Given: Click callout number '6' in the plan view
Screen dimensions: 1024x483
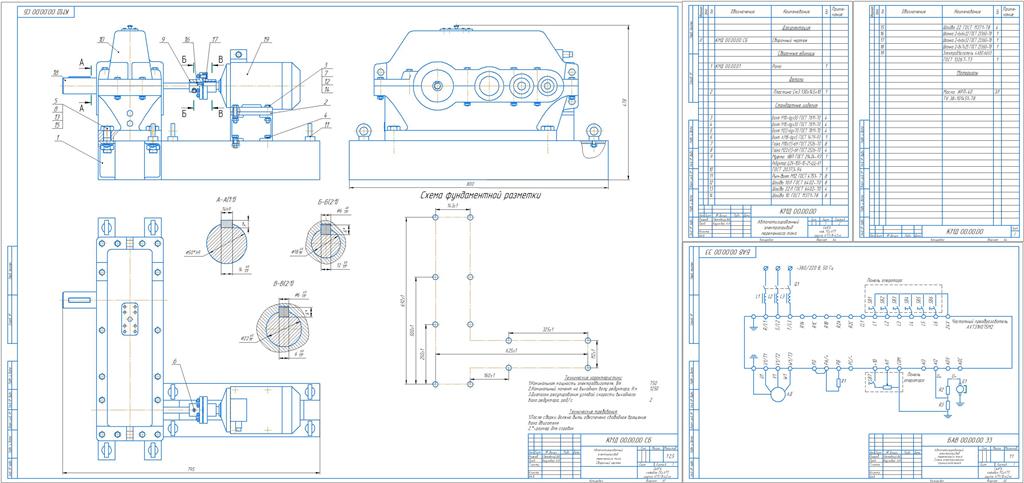Looking at the screenshot, I should pos(175,360).
